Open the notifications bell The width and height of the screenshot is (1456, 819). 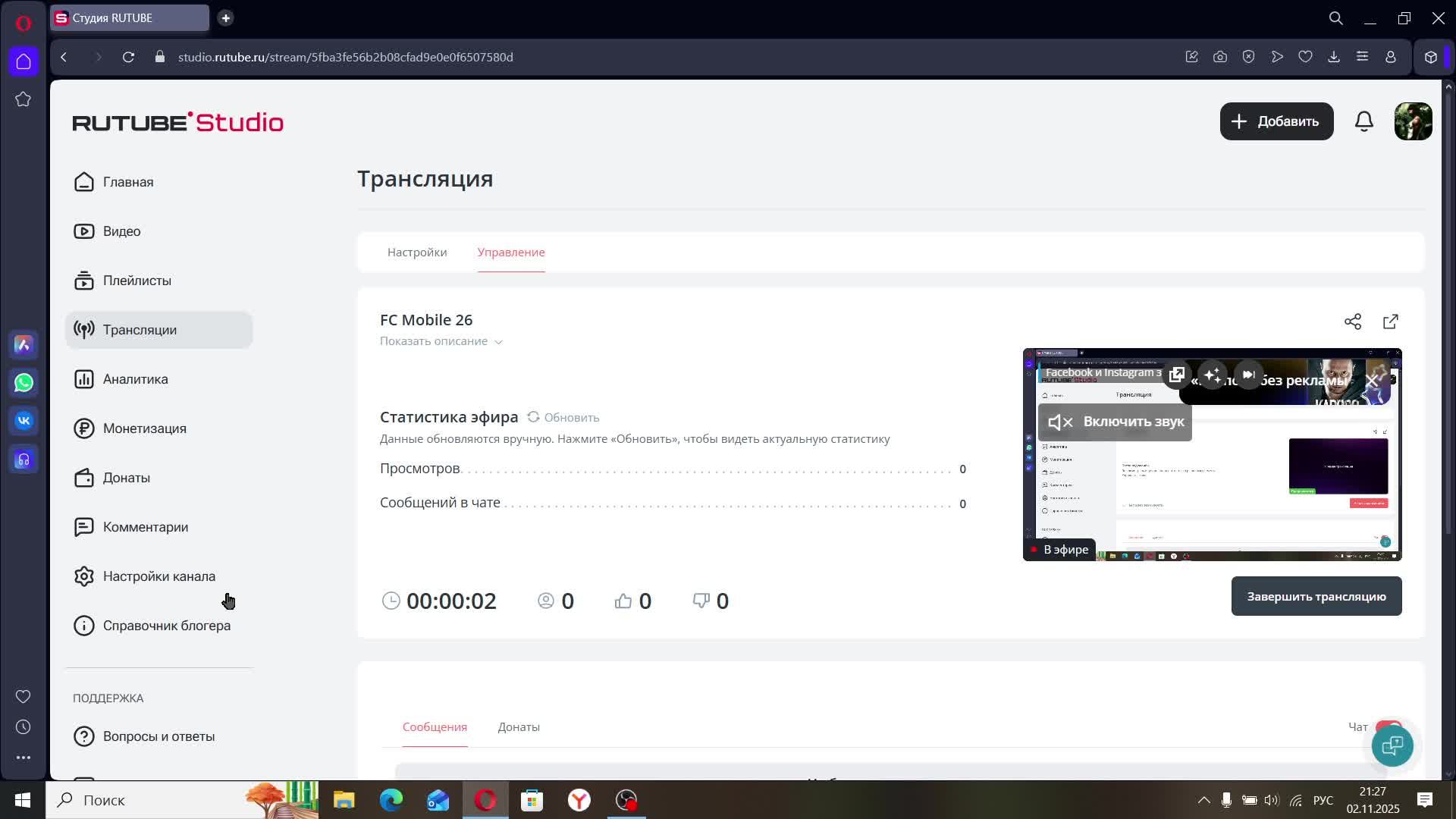tap(1363, 121)
